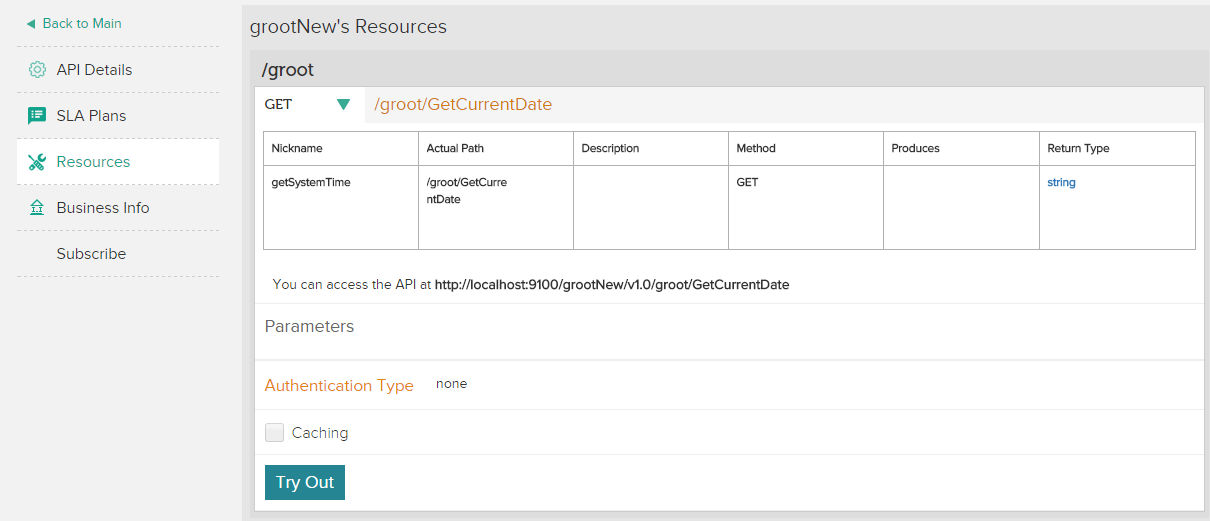Click the string return type link
1210x521 pixels.
[x=1061, y=183]
